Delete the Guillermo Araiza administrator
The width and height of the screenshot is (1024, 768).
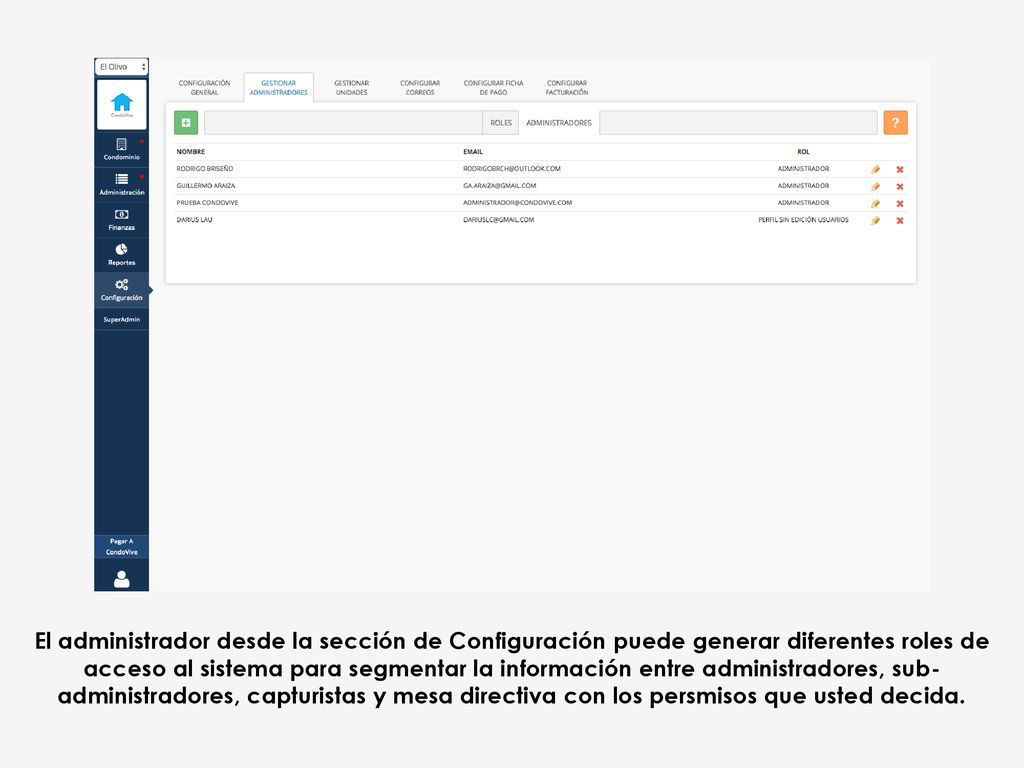(900, 186)
